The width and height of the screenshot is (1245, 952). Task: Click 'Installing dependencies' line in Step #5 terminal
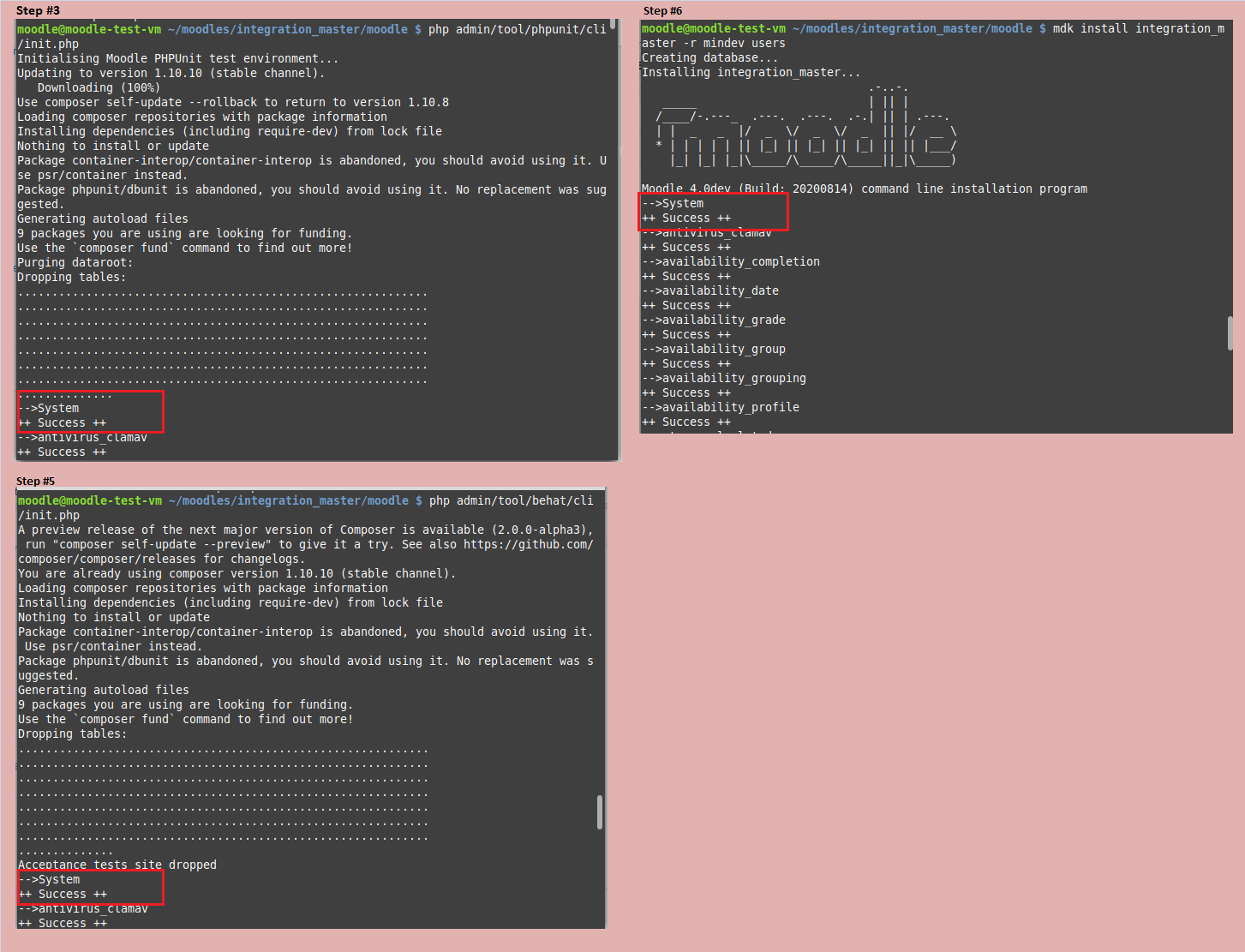tap(230, 602)
